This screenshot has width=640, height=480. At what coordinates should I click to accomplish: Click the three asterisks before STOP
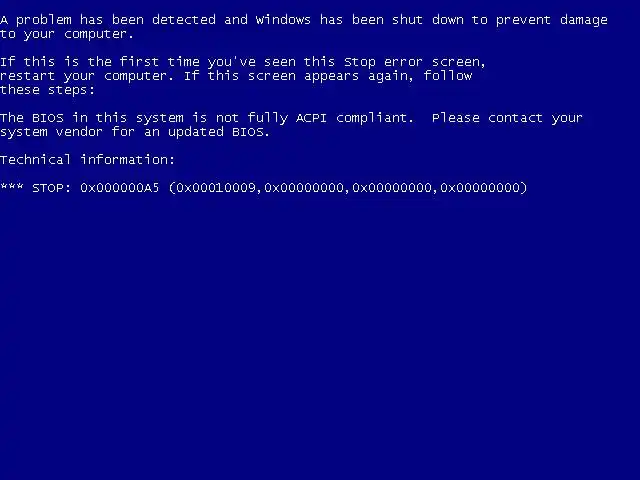click(x=12, y=187)
